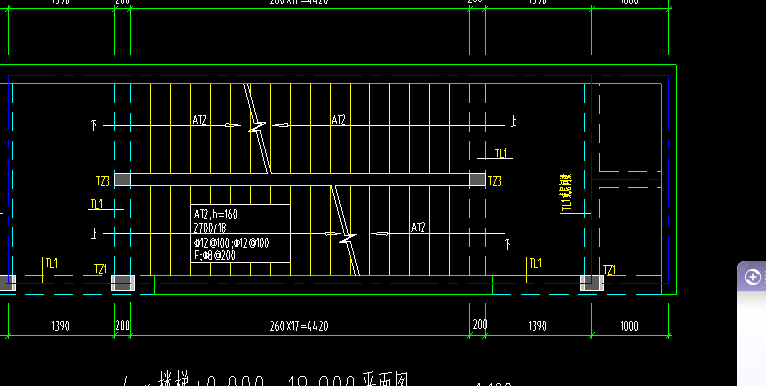The height and width of the screenshot is (386, 766).
Task: Select the lower-left TZ1 column block
Action: point(123,283)
